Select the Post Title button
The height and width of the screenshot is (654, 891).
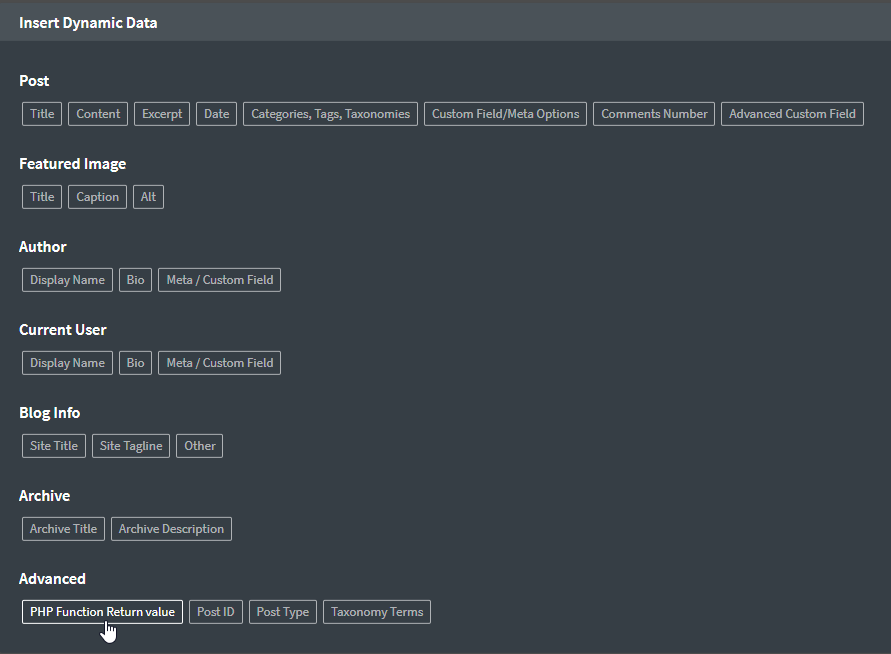point(42,114)
